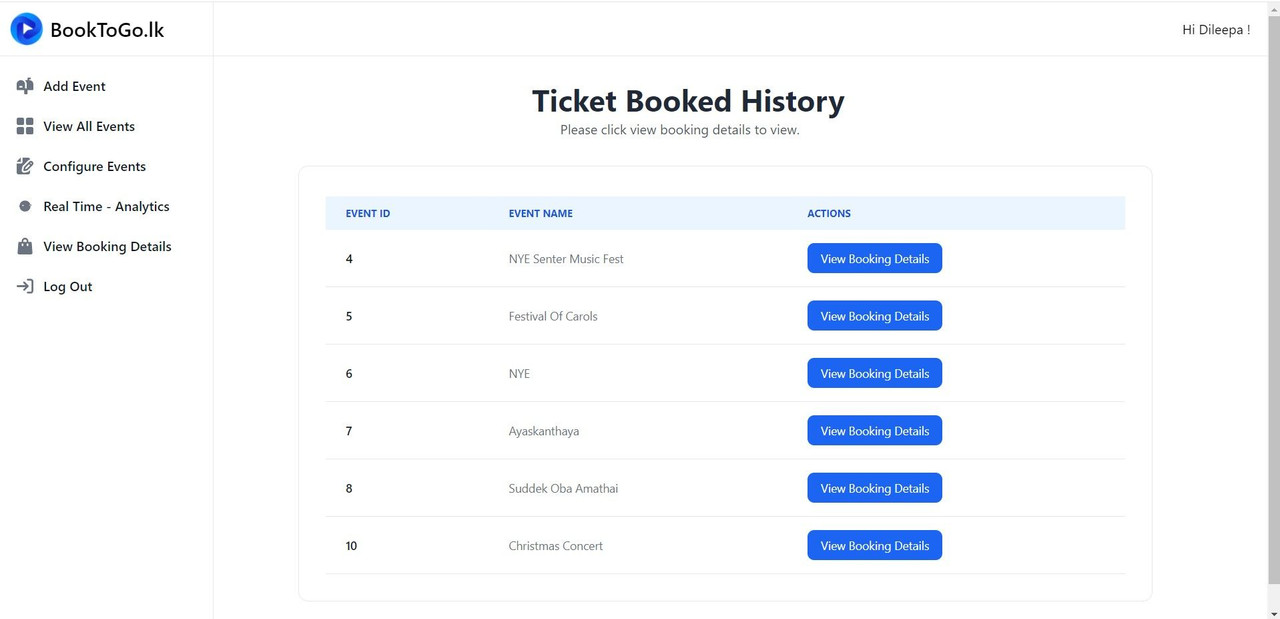Viewport: 1280px width, 619px height.
Task: Click the BookToGo.lk play logo icon
Action: click(x=26, y=29)
